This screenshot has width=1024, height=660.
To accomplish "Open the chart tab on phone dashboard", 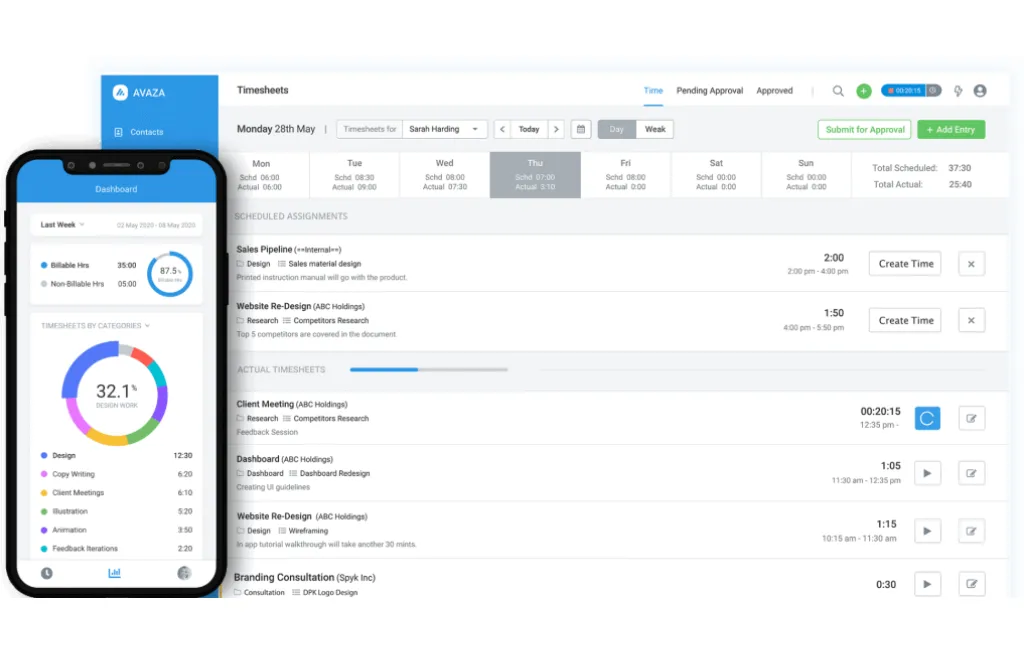I will pyautogui.click(x=114, y=573).
